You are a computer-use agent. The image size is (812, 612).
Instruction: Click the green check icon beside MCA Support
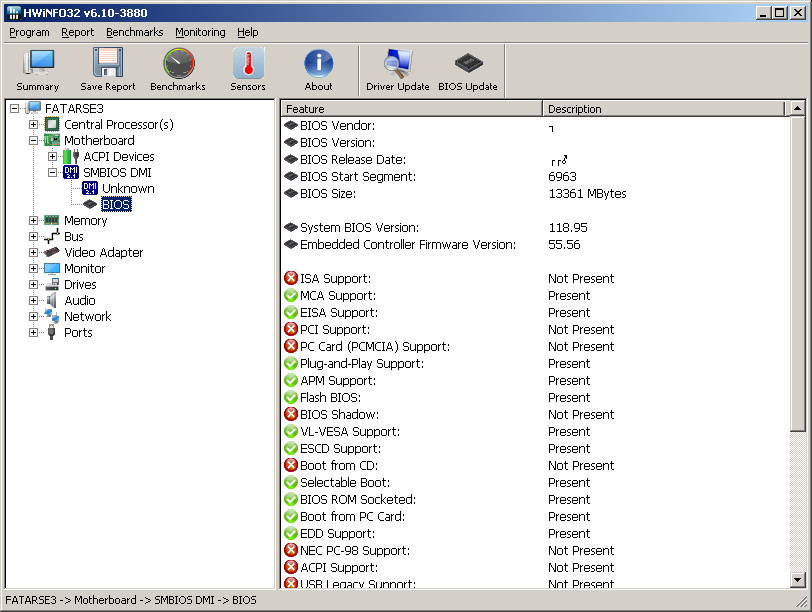(291, 295)
